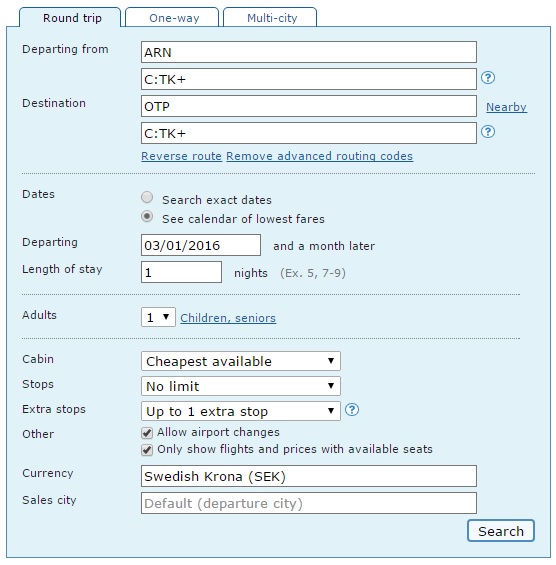556x565 pixels.
Task: Switch to the One-way tab
Action: (x=172, y=17)
